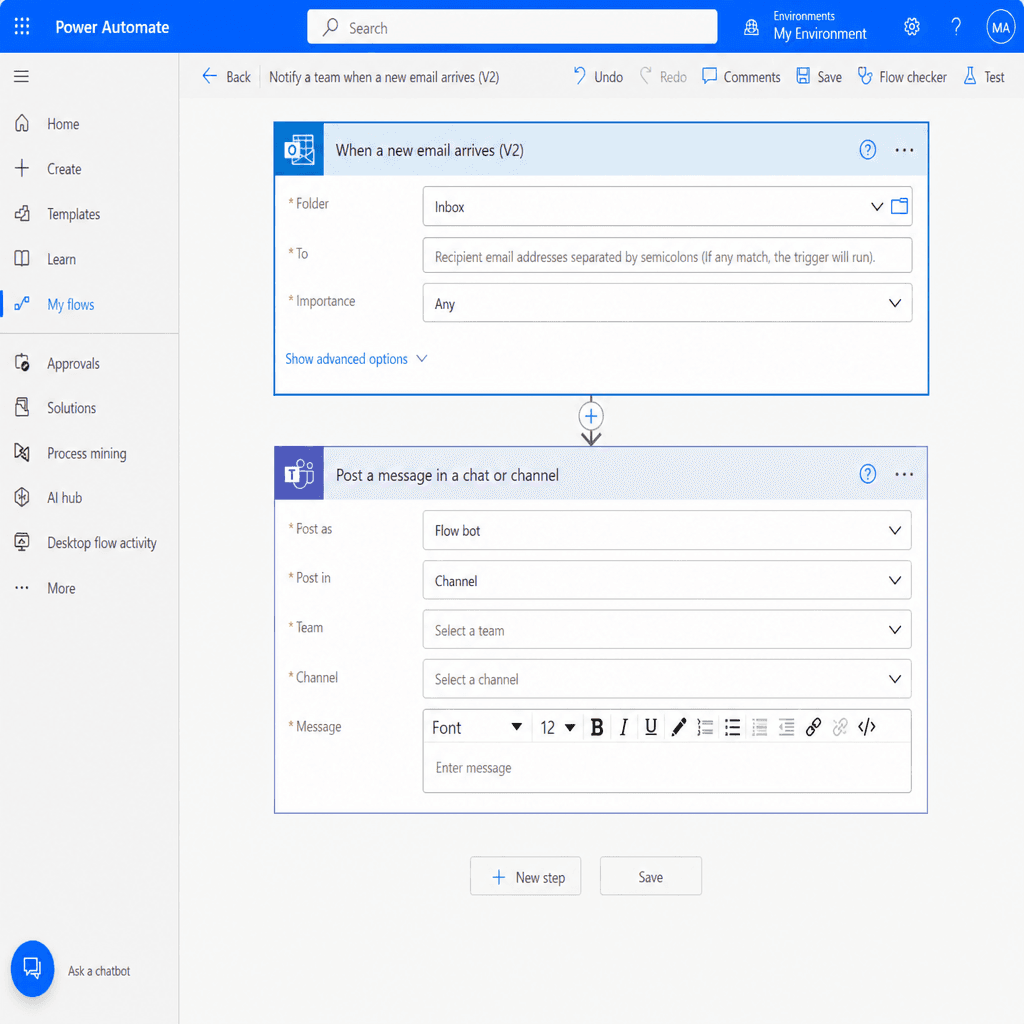This screenshot has height=1024, width=1024.
Task: Click the greyed-out indent button before link
Action: click(786, 728)
